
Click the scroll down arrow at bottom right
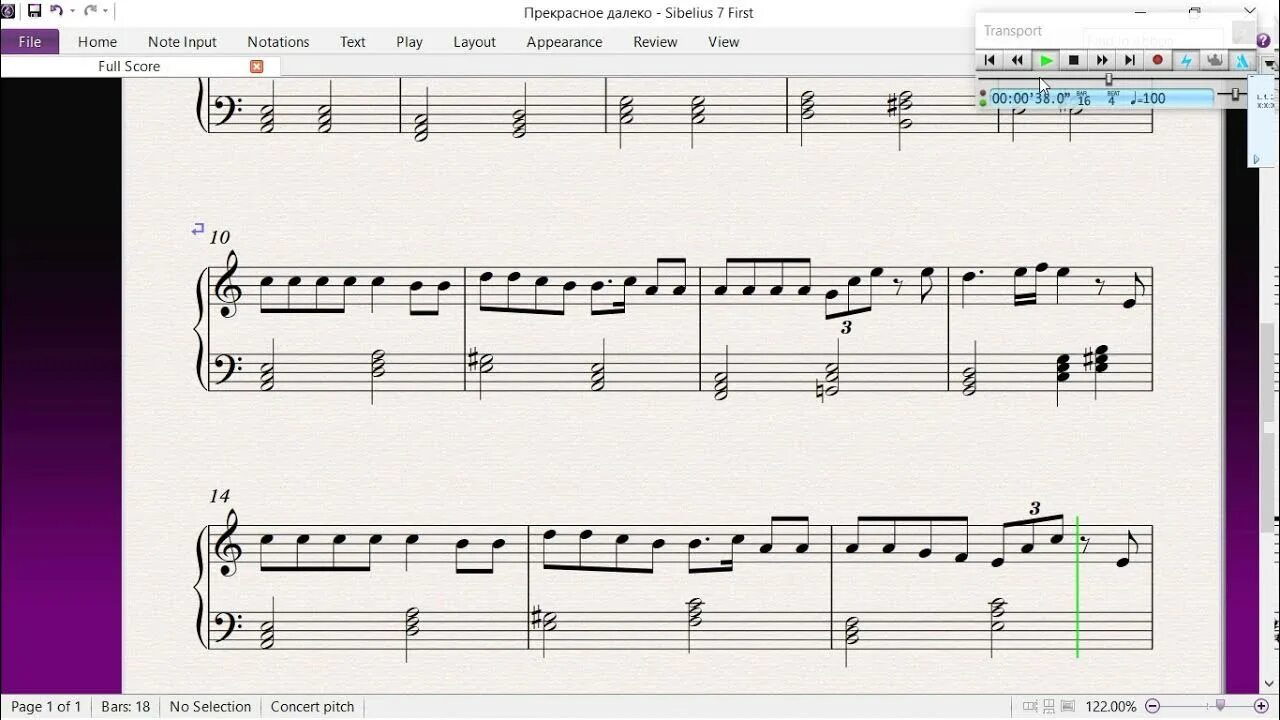coord(1271,684)
